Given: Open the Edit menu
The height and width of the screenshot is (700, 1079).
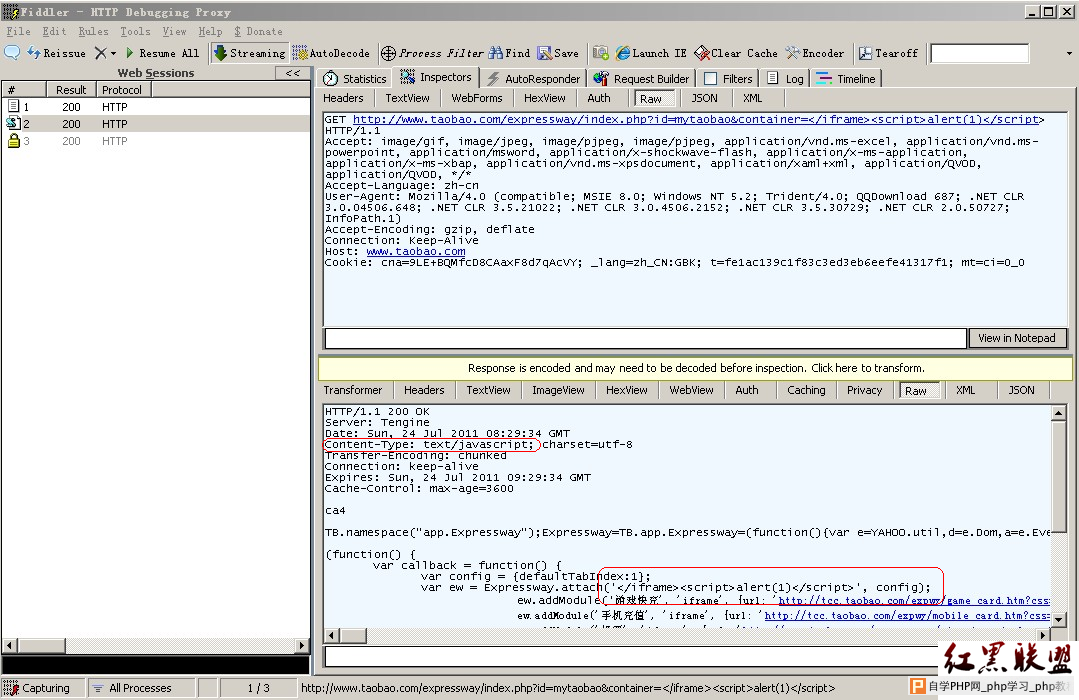Looking at the screenshot, I should [x=54, y=31].
